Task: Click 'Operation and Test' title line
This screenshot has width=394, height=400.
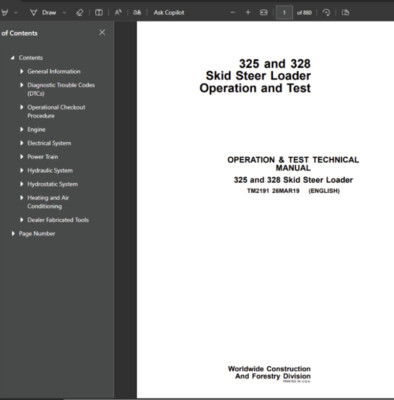Action: click(x=255, y=88)
